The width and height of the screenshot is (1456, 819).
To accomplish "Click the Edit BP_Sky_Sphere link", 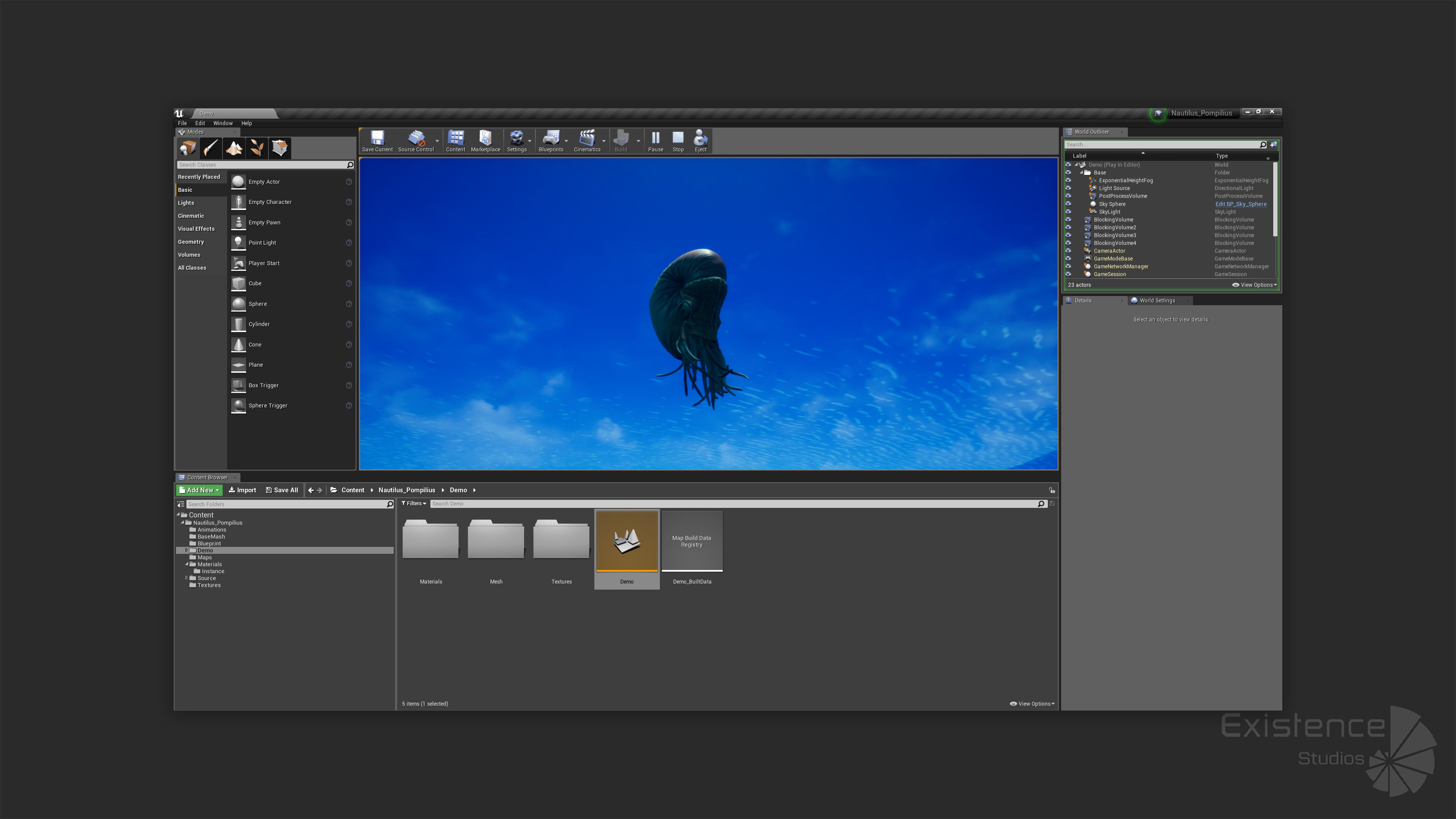I will point(1241,204).
